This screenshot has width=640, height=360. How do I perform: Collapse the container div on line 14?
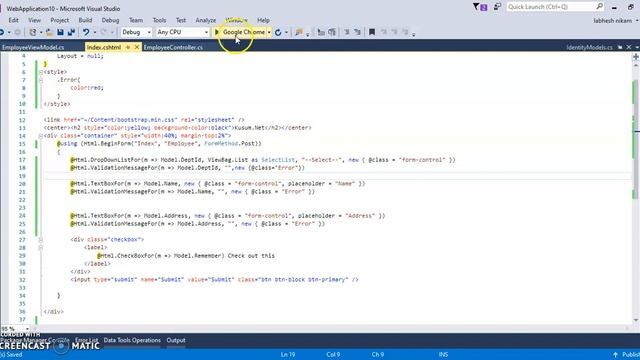(41, 136)
